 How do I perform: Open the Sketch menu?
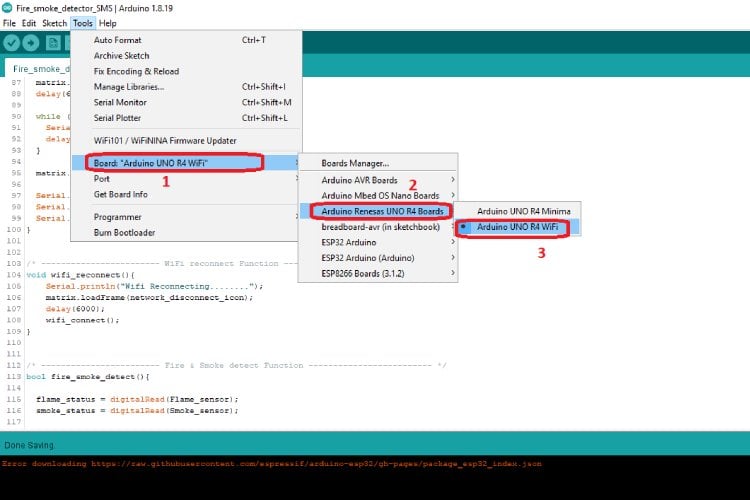pyautogui.click(x=55, y=23)
